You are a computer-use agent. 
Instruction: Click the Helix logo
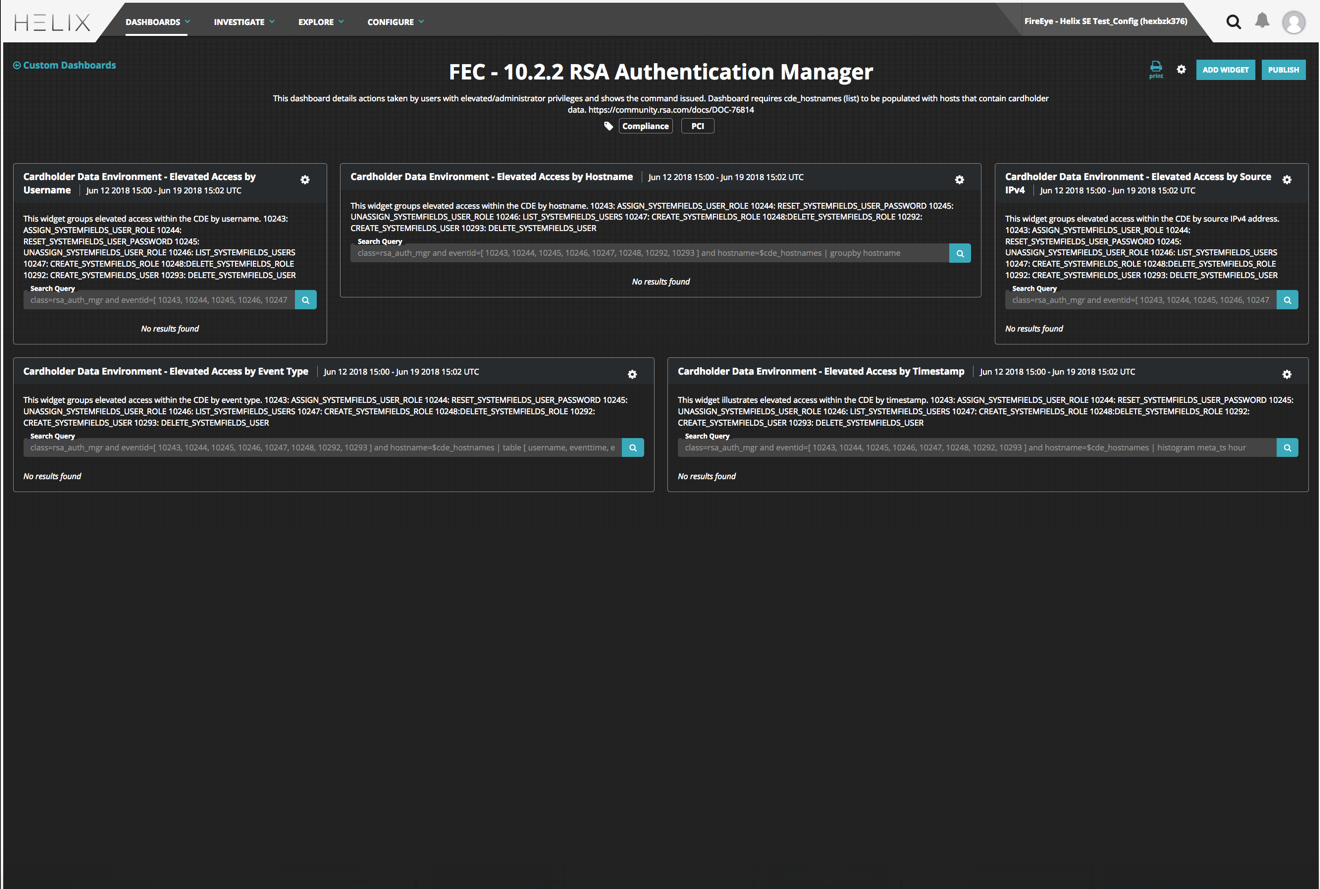pyautogui.click(x=52, y=22)
